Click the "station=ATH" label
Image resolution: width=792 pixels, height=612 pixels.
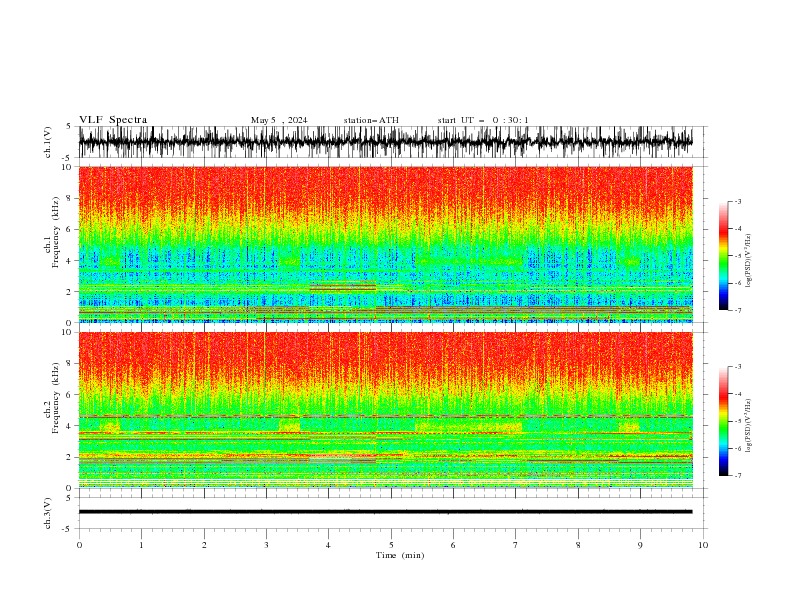pyautogui.click(x=371, y=120)
